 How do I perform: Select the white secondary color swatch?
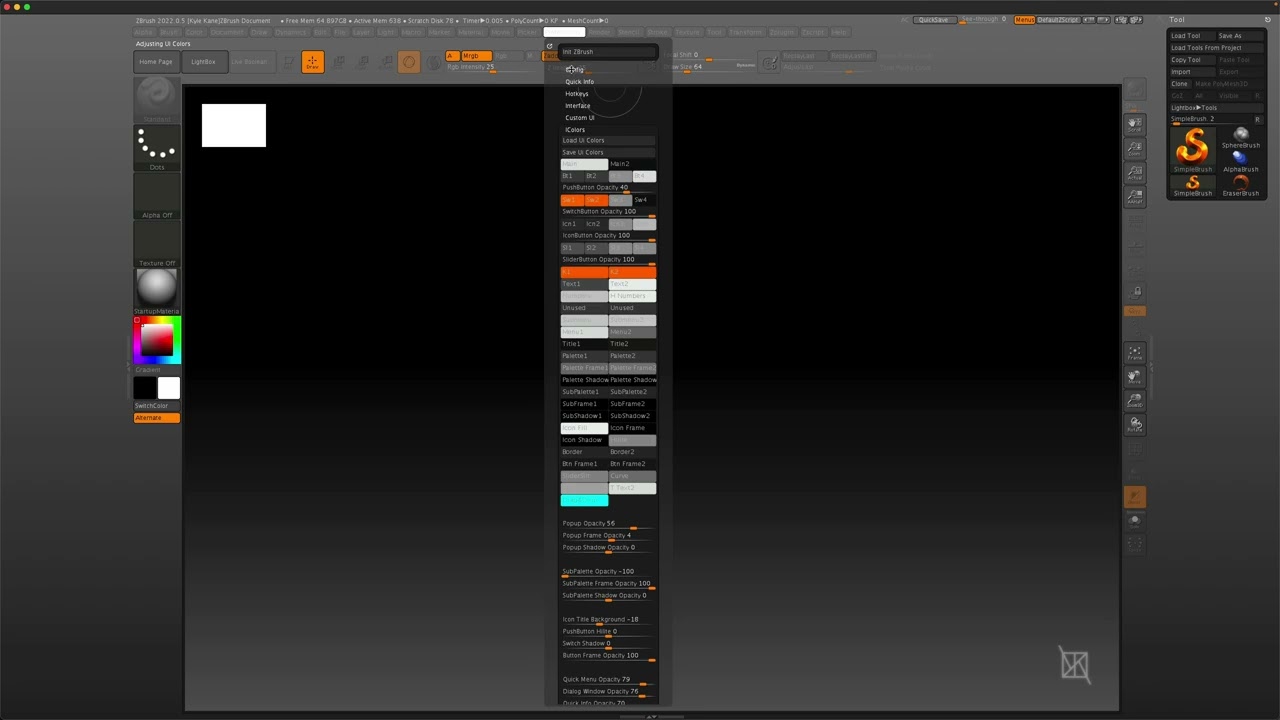169,388
